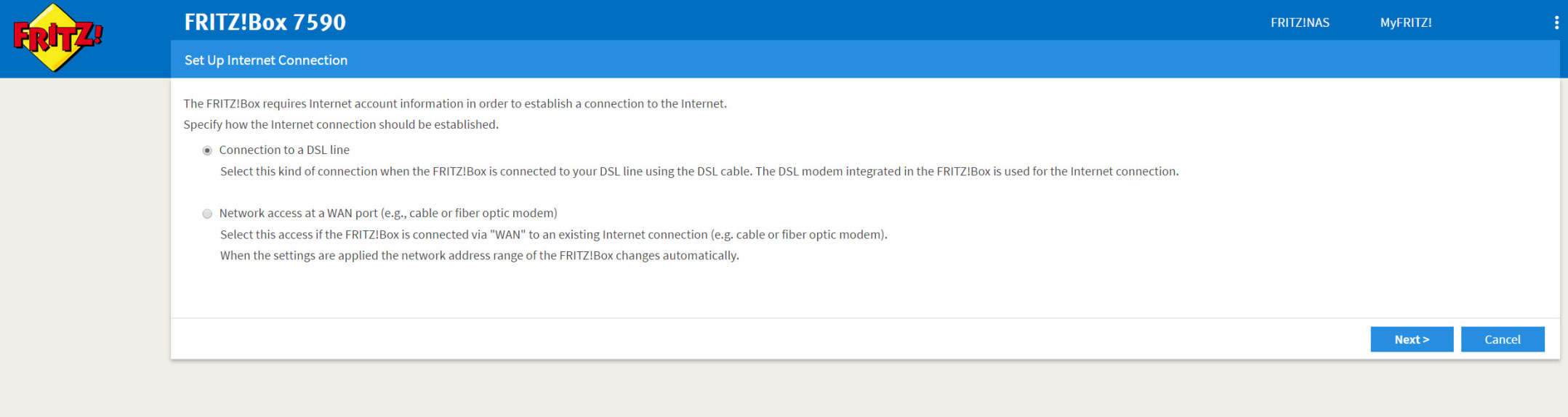Image resolution: width=1568 pixels, height=417 pixels.
Task: Click empty space in the dialog footer
Action: [x=727, y=339]
